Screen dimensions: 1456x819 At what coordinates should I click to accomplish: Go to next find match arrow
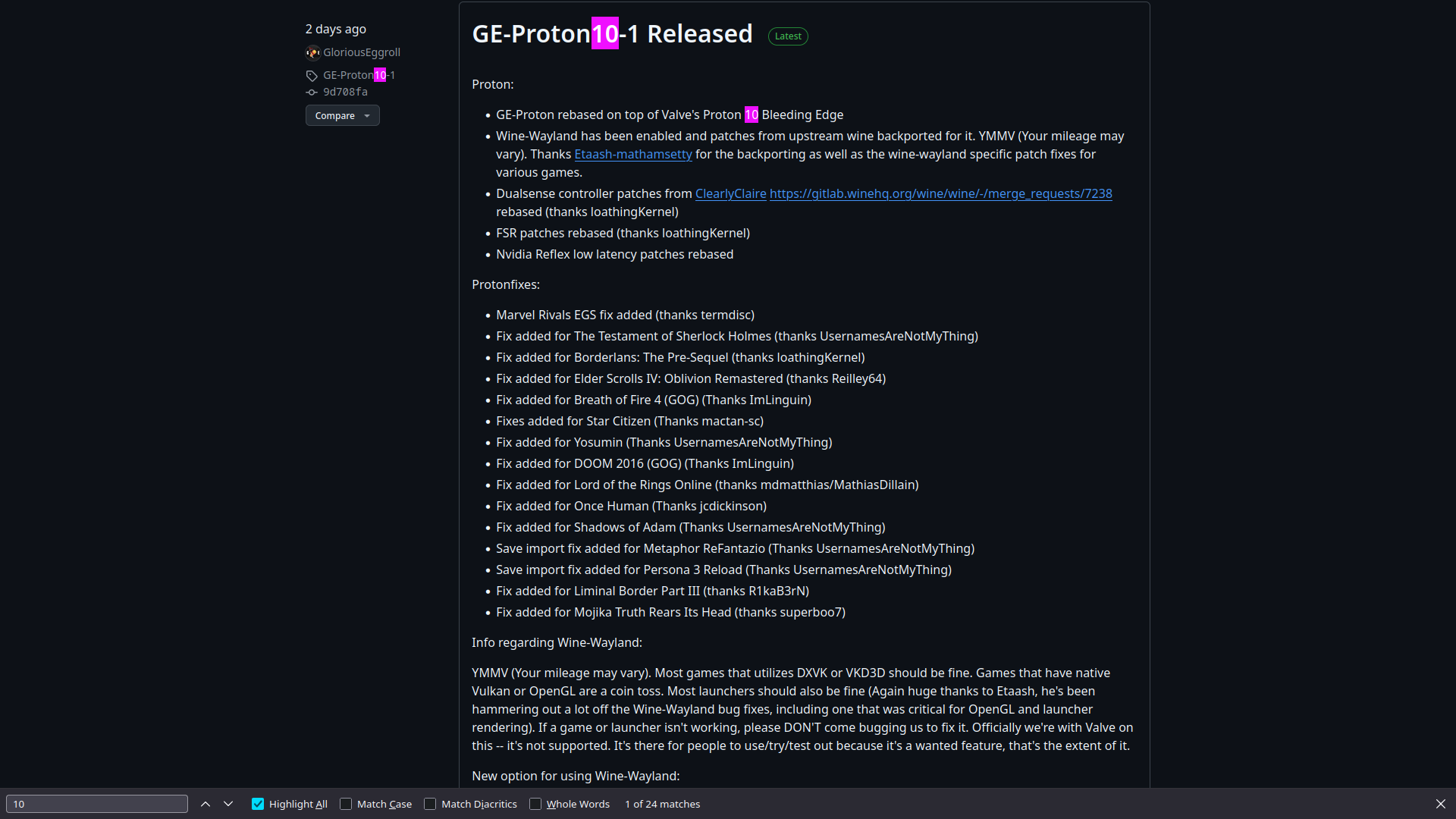tap(228, 804)
